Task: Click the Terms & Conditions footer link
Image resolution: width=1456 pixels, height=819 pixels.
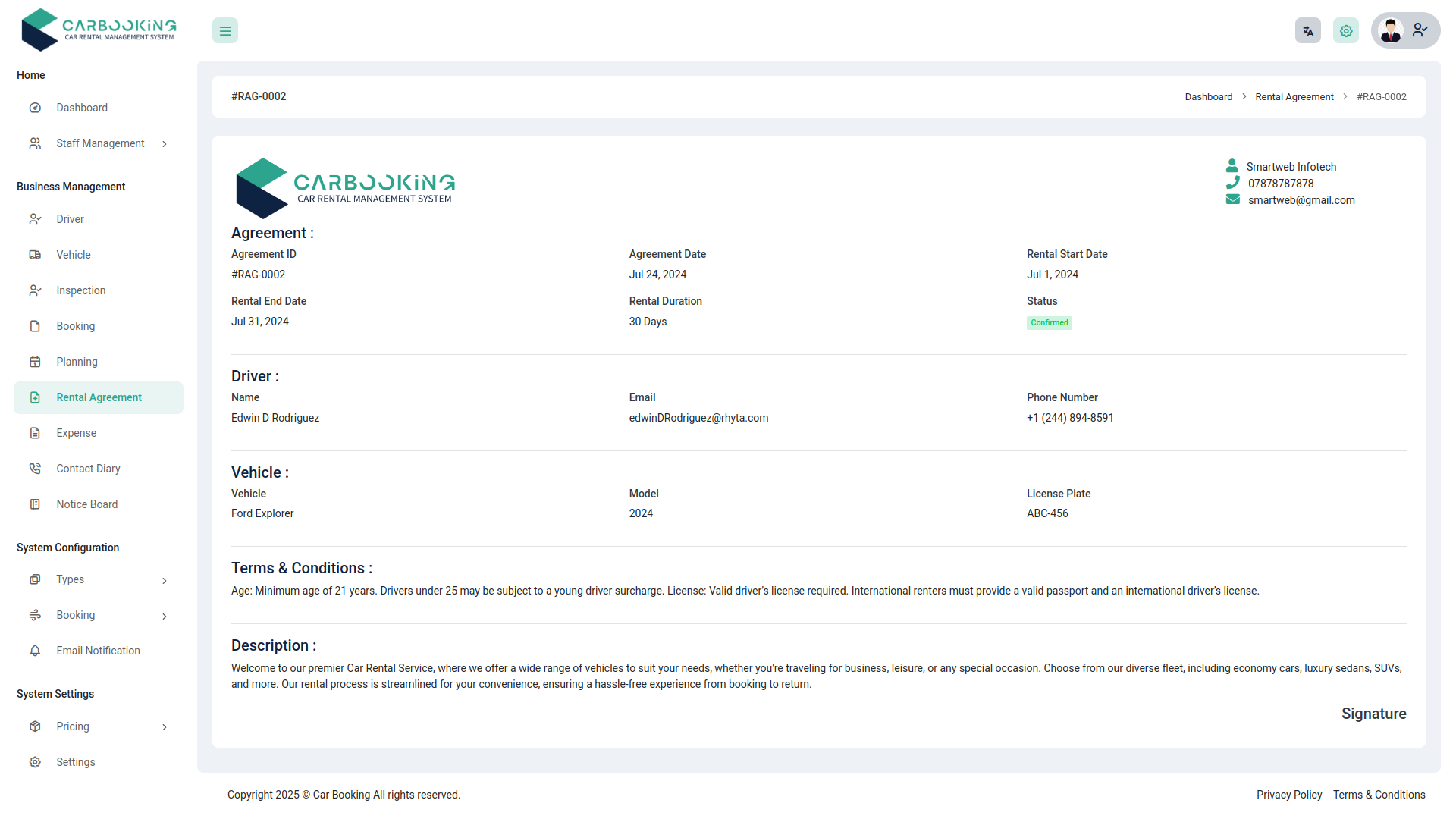Action: [x=1379, y=795]
